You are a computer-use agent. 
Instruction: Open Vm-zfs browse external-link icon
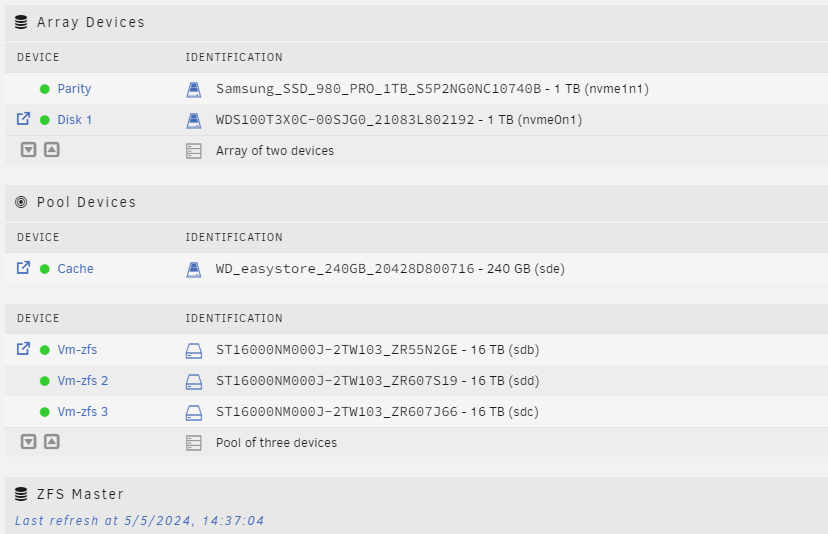(23, 349)
